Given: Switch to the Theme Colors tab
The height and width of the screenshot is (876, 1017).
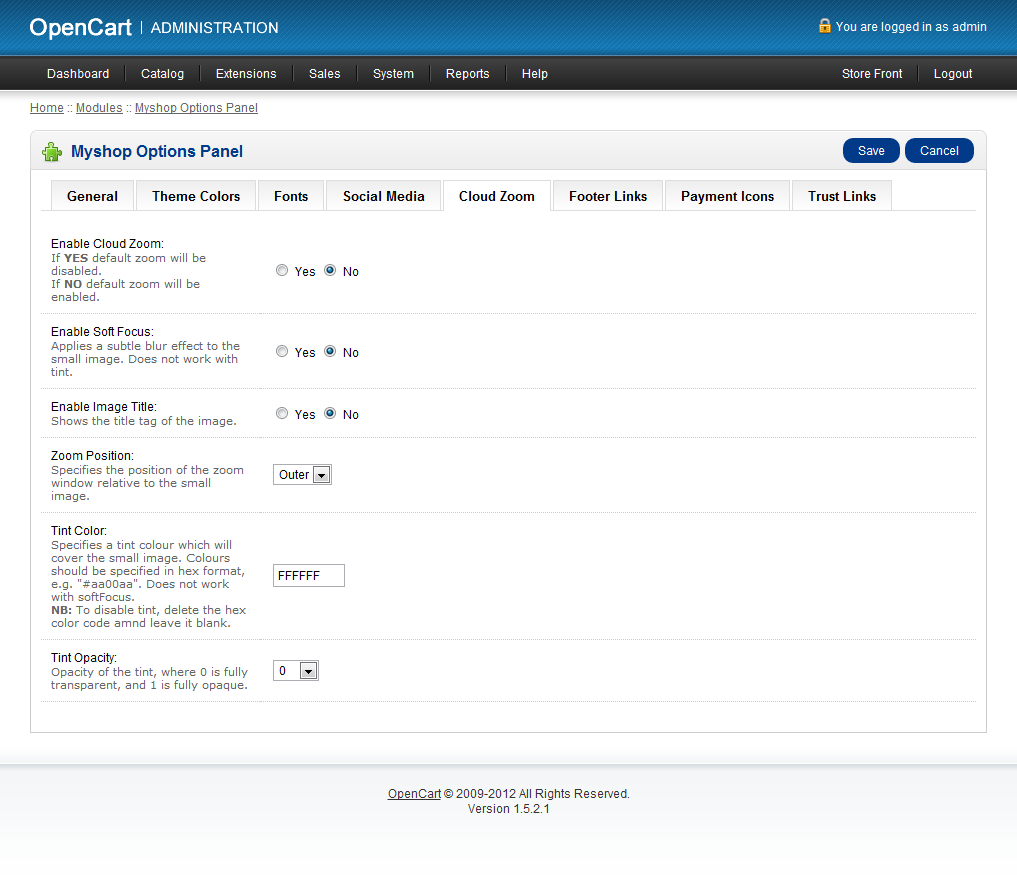Looking at the screenshot, I should pos(196,196).
